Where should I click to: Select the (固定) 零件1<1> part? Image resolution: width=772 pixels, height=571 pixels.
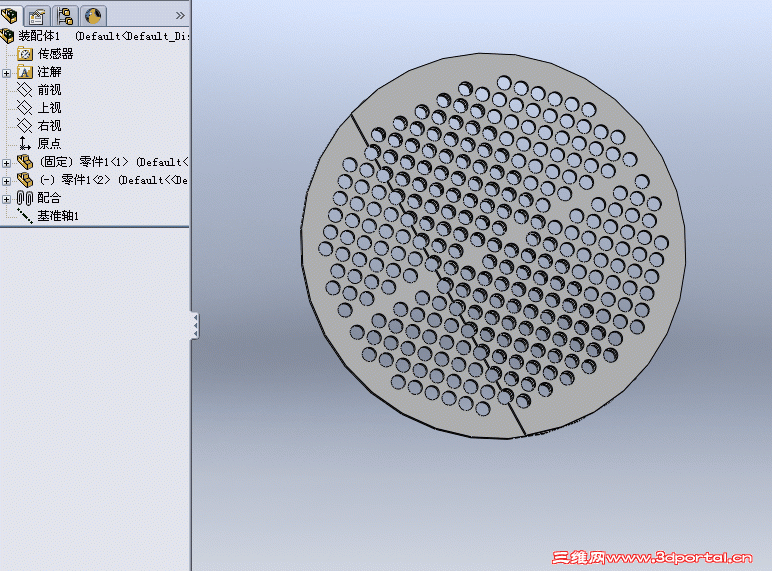tap(114, 162)
